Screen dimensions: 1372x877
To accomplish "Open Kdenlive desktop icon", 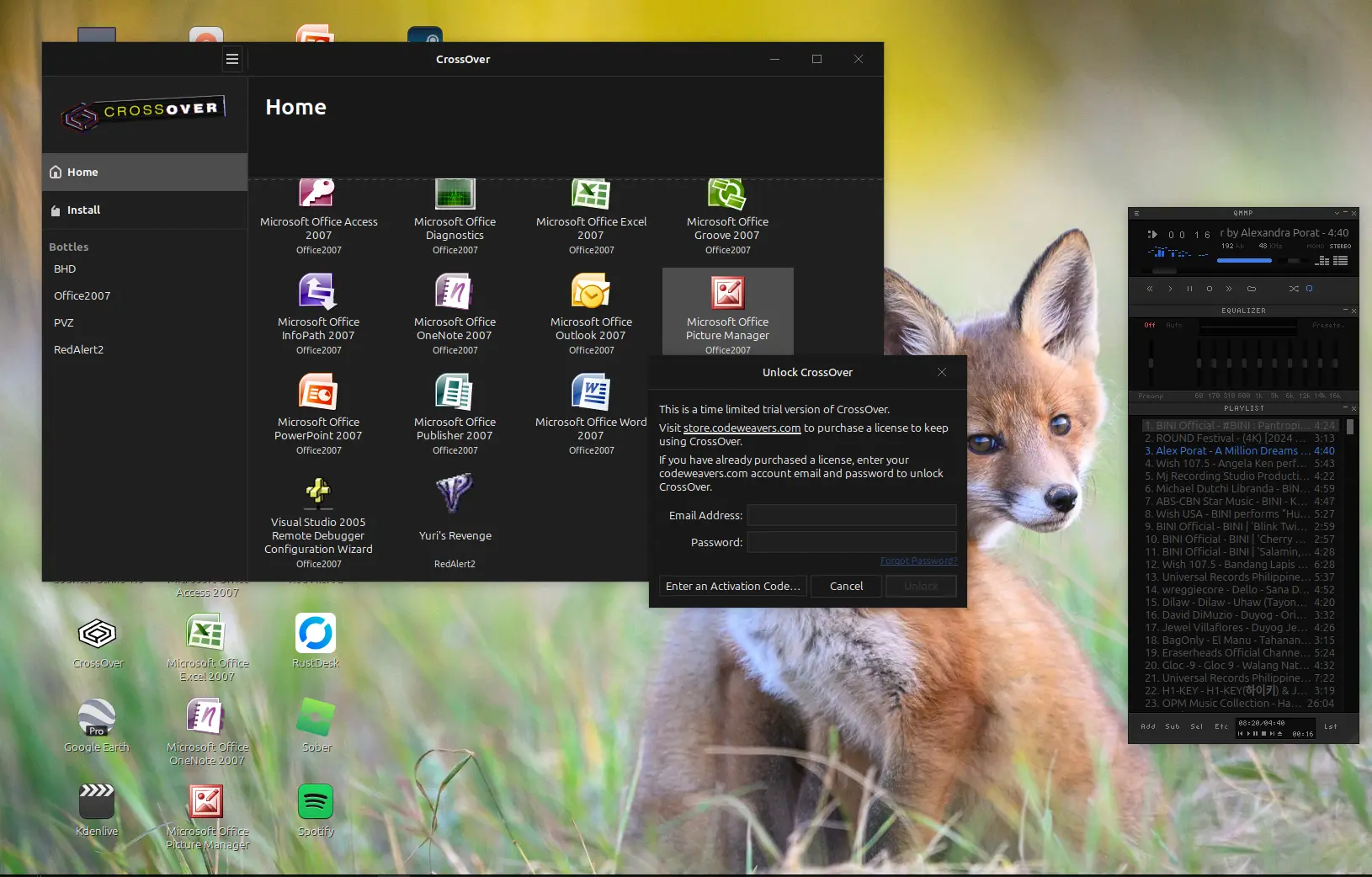I will coord(97,810).
